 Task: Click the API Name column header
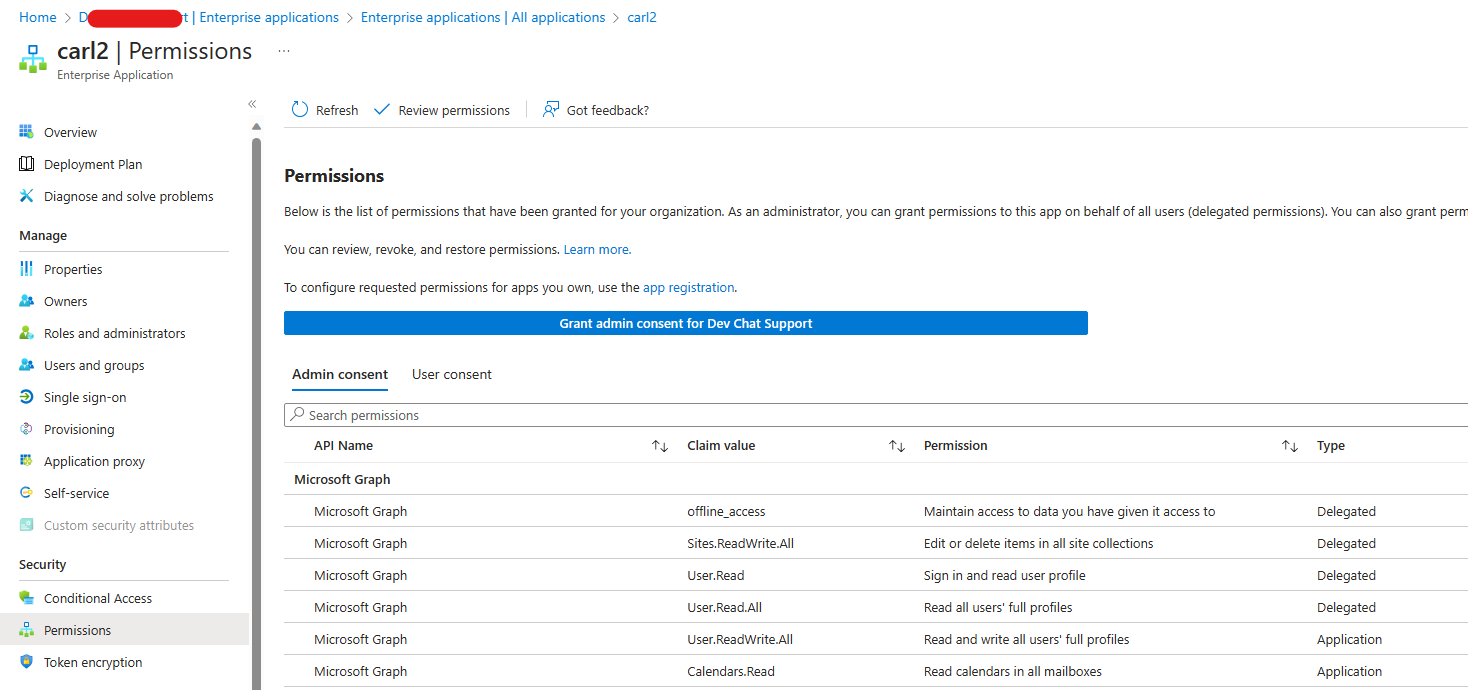(x=343, y=446)
